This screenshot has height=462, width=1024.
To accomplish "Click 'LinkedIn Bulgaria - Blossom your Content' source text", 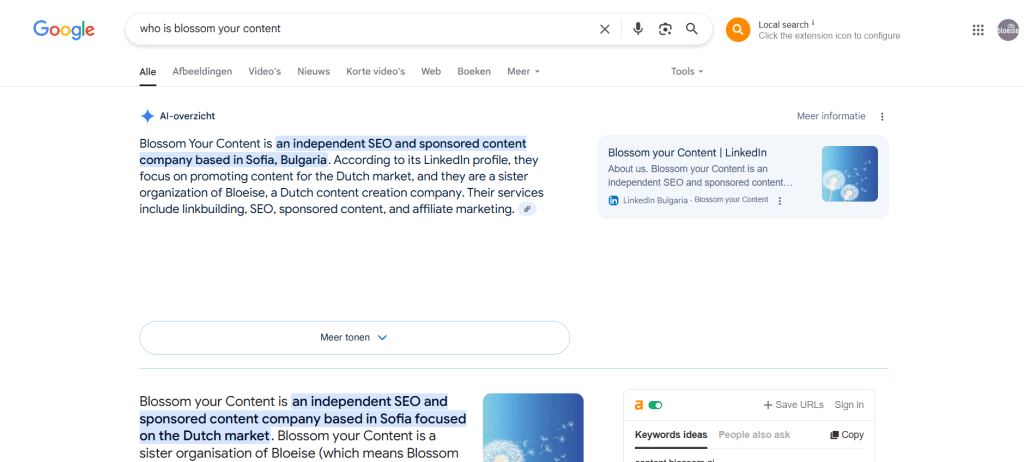I will coord(696,200).
